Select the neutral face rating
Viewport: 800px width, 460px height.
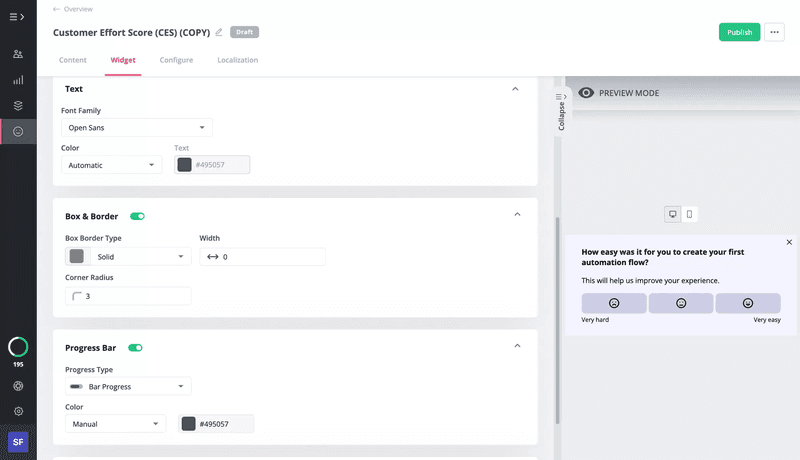pyautogui.click(x=681, y=303)
